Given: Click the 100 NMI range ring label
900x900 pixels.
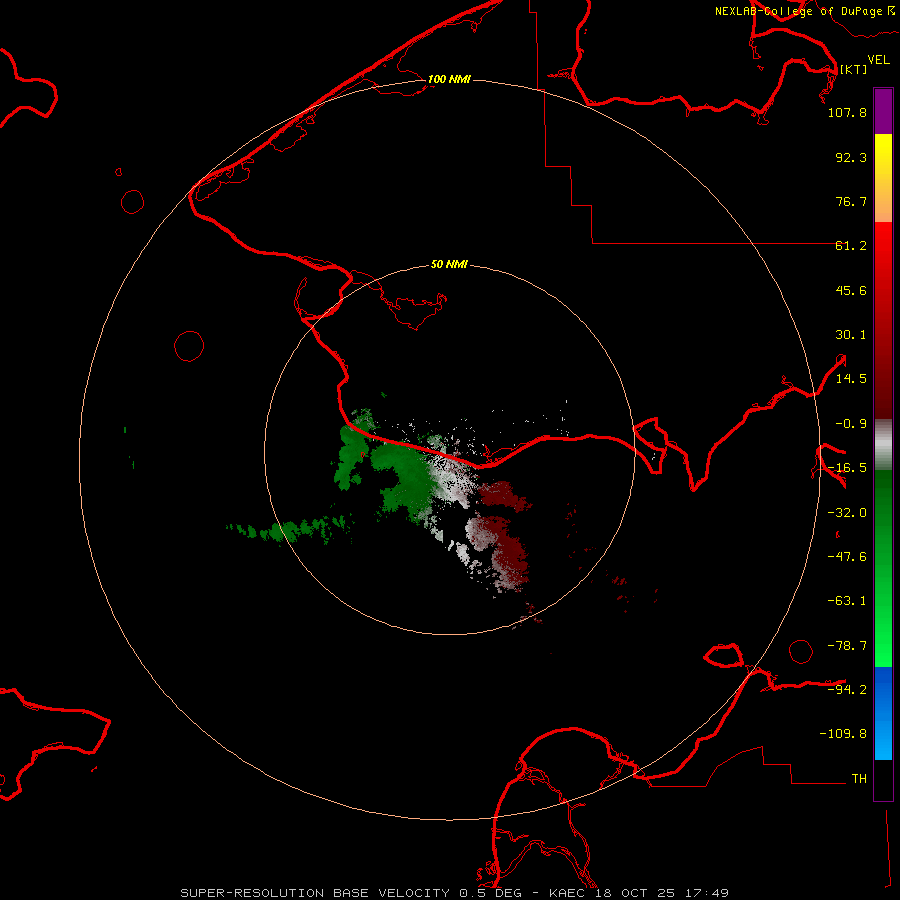Looking at the screenshot, I should click(x=449, y=79).
